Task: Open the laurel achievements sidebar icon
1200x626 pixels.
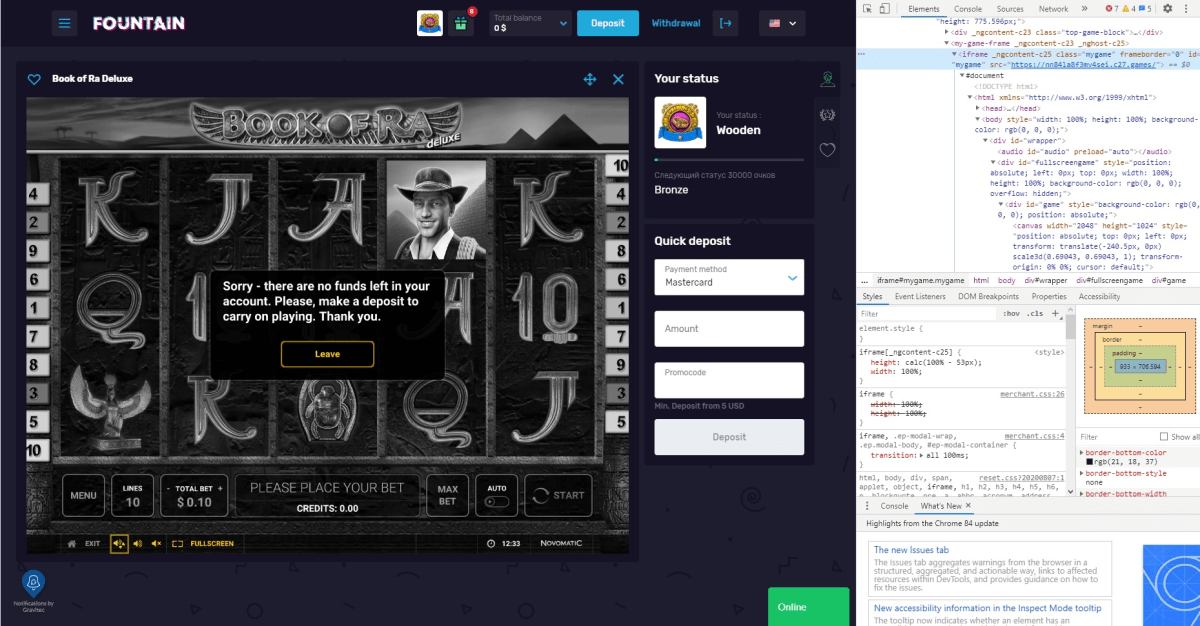Action: (827, 114)
